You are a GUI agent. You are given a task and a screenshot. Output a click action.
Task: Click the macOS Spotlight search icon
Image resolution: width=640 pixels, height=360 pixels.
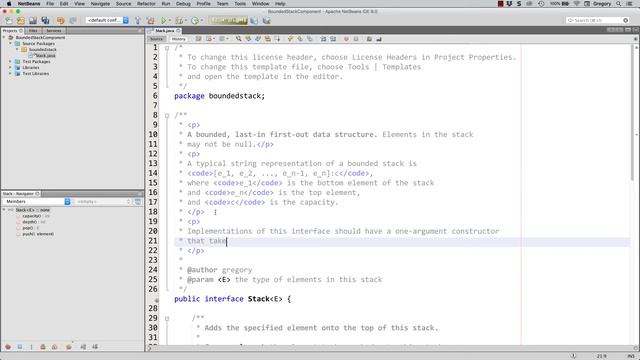pyautogui.click(x=619, y=4)
